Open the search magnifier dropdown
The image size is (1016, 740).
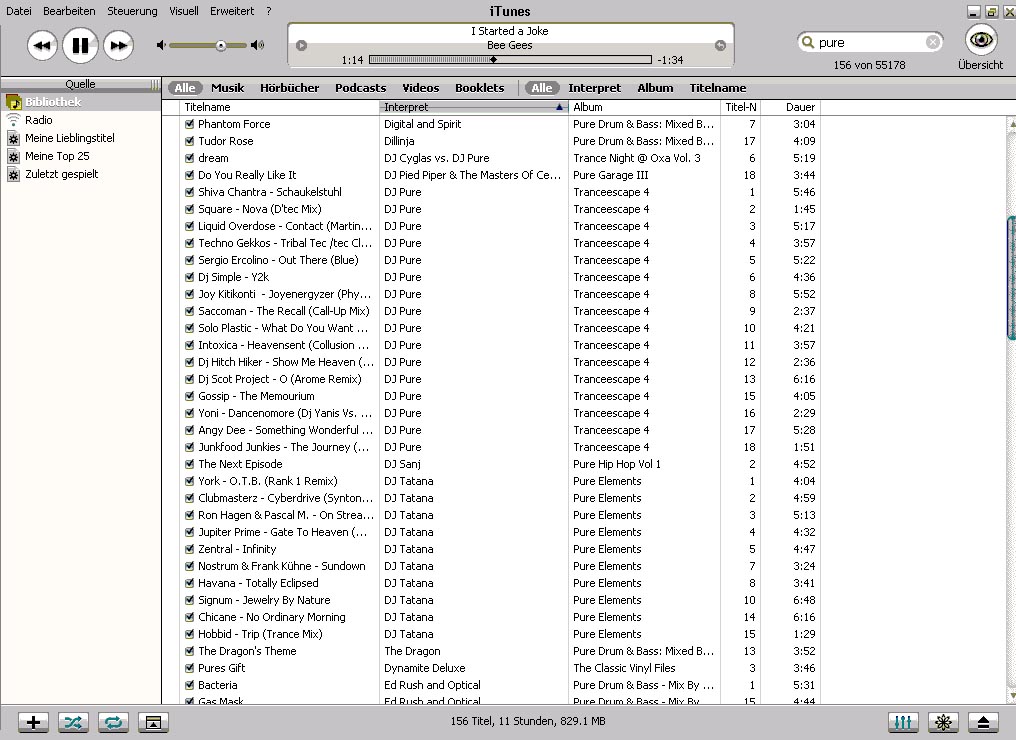808,42
